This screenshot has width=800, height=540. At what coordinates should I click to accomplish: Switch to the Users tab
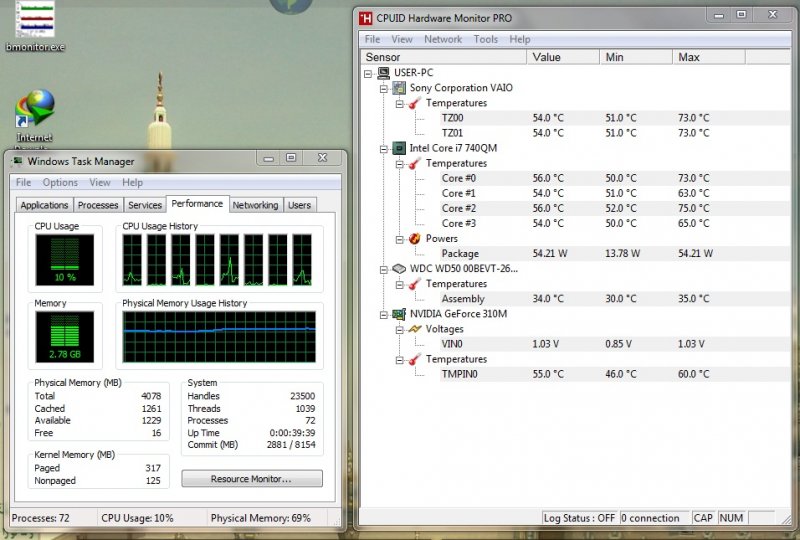(x=299, y=205)
